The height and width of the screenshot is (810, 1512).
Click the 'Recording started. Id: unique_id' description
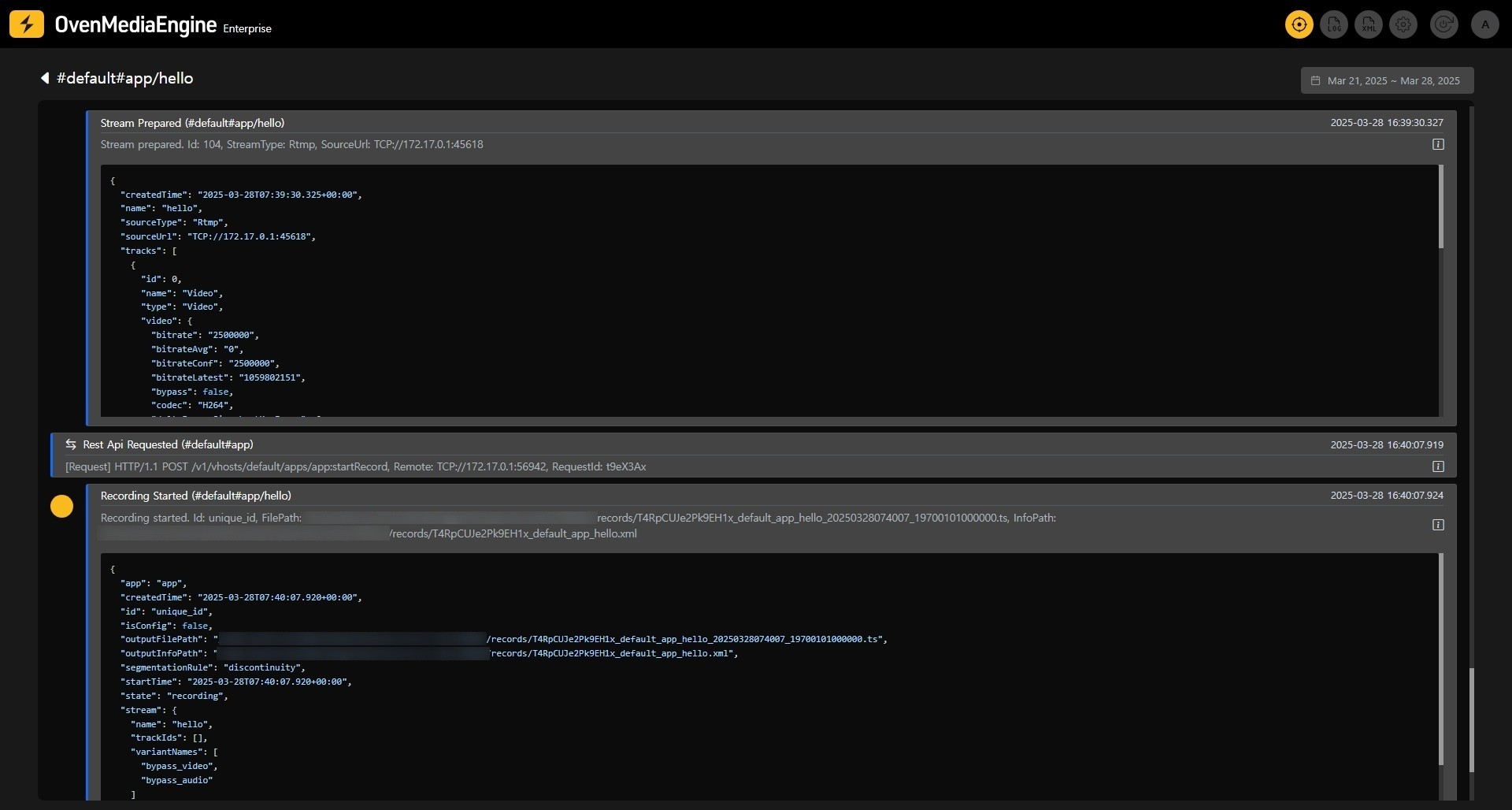click(x=578, y=526)
